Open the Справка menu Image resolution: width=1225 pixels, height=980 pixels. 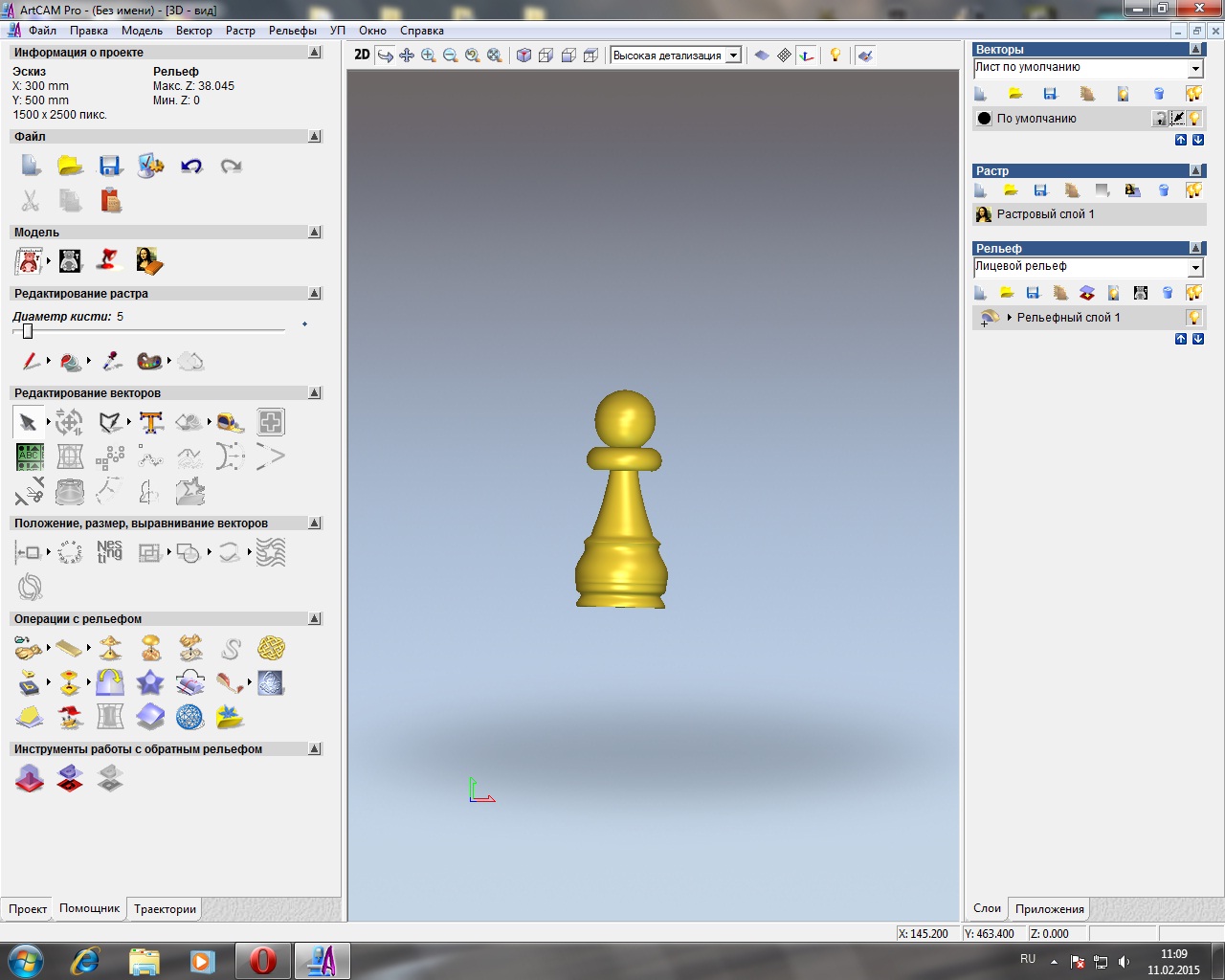[x=422, y=31]
